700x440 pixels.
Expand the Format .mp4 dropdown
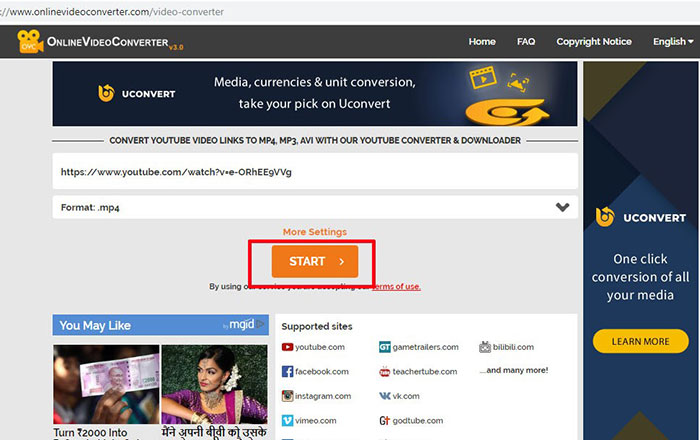tap(562, 208)
